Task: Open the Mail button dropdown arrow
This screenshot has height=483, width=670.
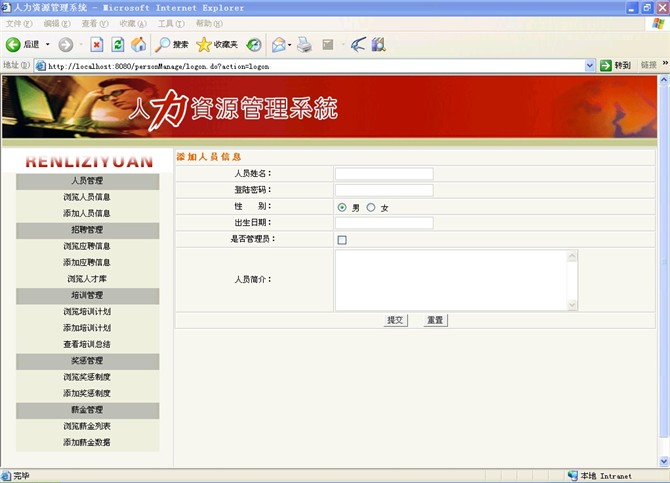Action: click(290, 44)
